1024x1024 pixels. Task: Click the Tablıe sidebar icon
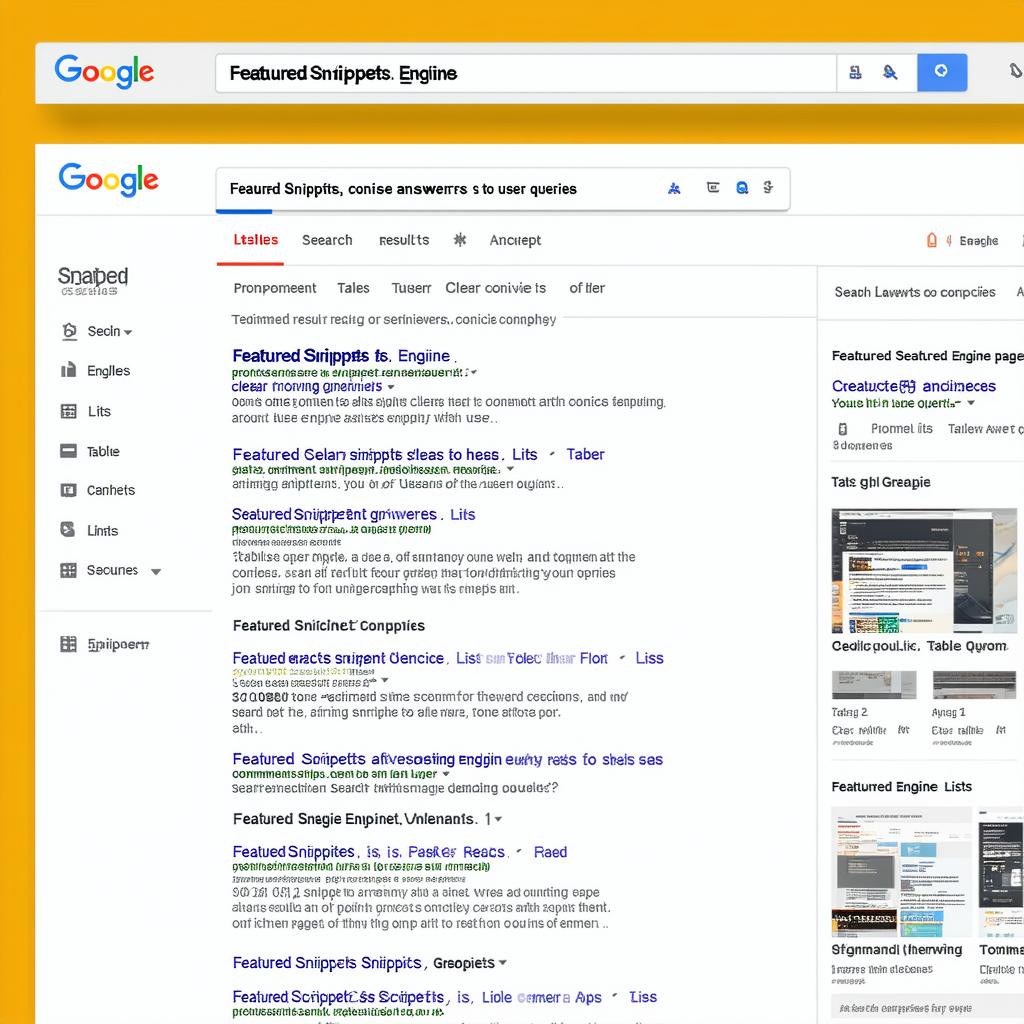(69, 451)
